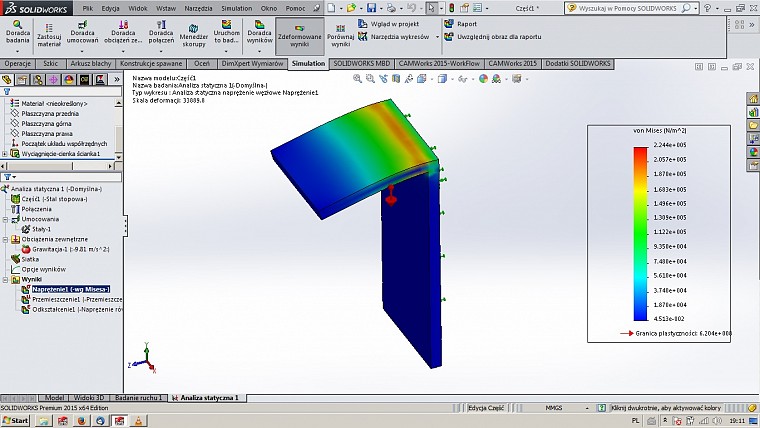Switch to SOLIDWORKS MBD tab
The image size is (760, 428).
click(x=362, y=63)
